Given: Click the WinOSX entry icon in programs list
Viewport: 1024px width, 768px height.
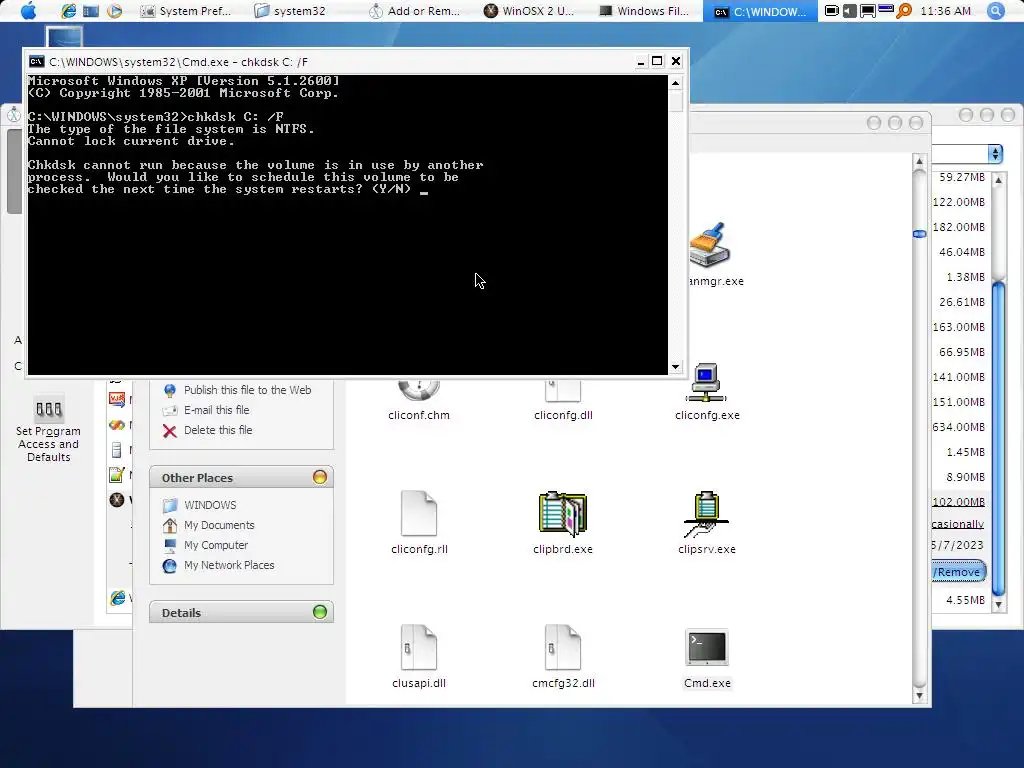Looking at the screenshot, I should [x=117, y=500].
